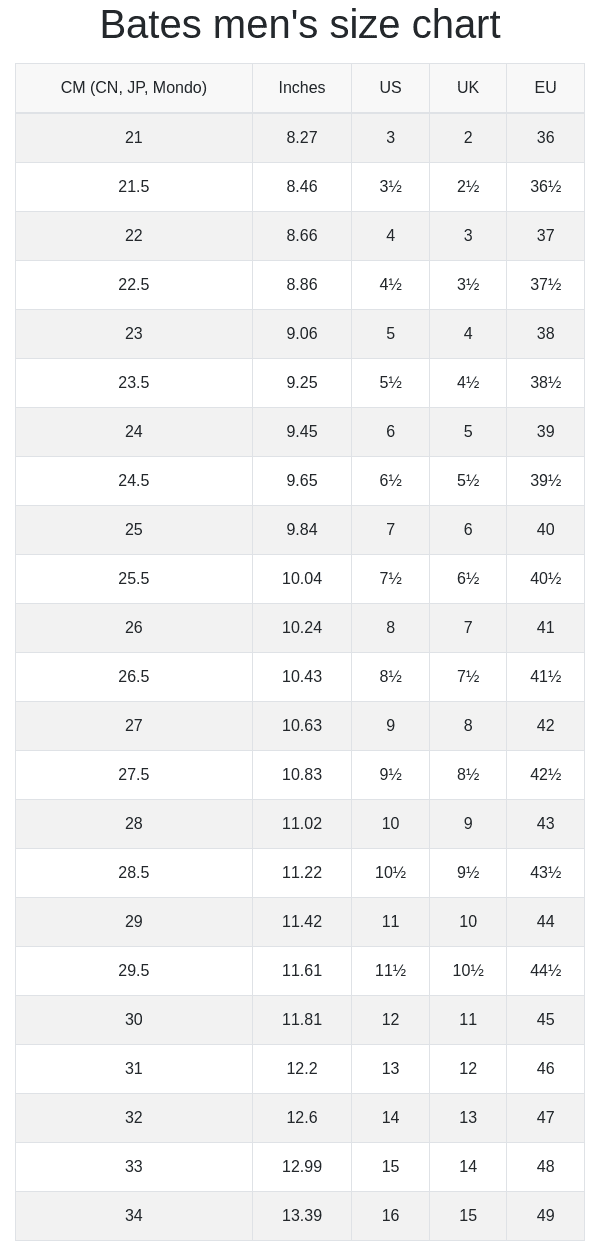Click the Bates men's size chart title
Viewport: 600px width, 1256px height.
(300, 25)
